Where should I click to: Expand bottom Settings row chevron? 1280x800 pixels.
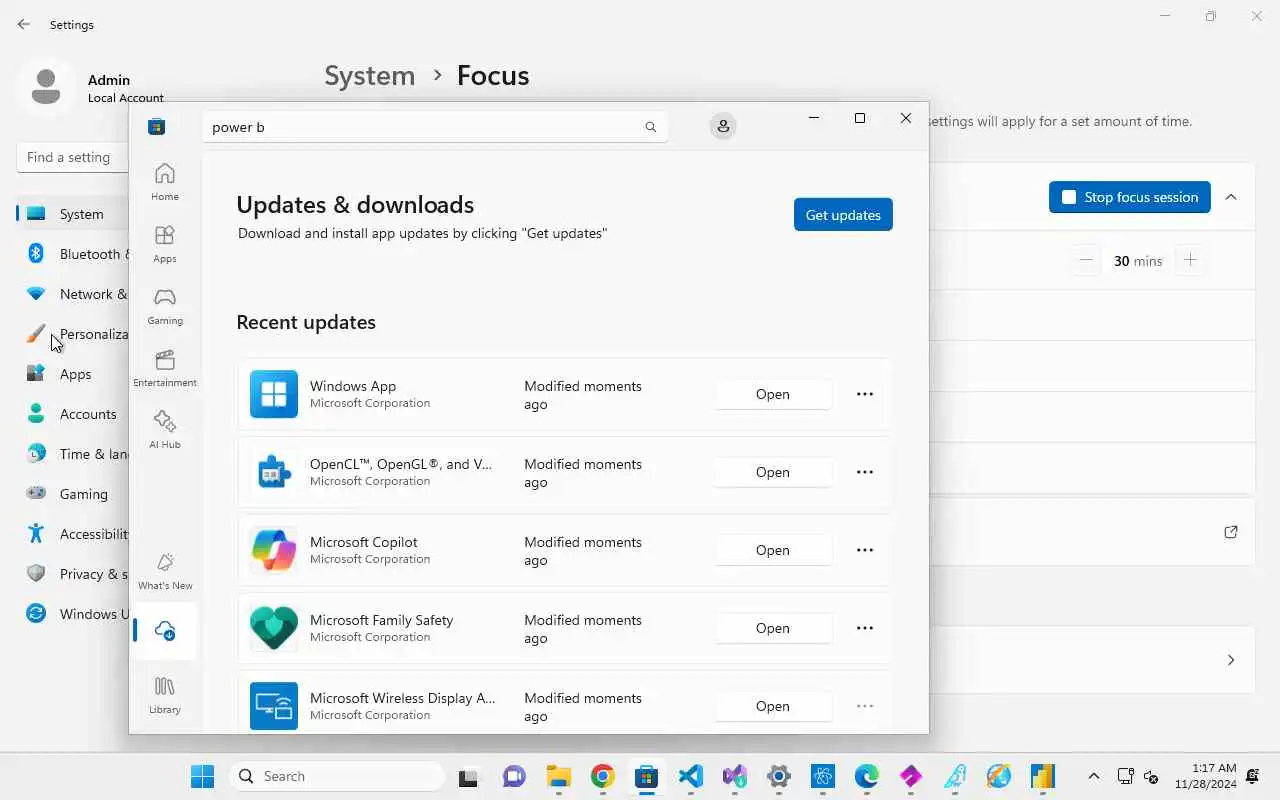point(1231,660)
